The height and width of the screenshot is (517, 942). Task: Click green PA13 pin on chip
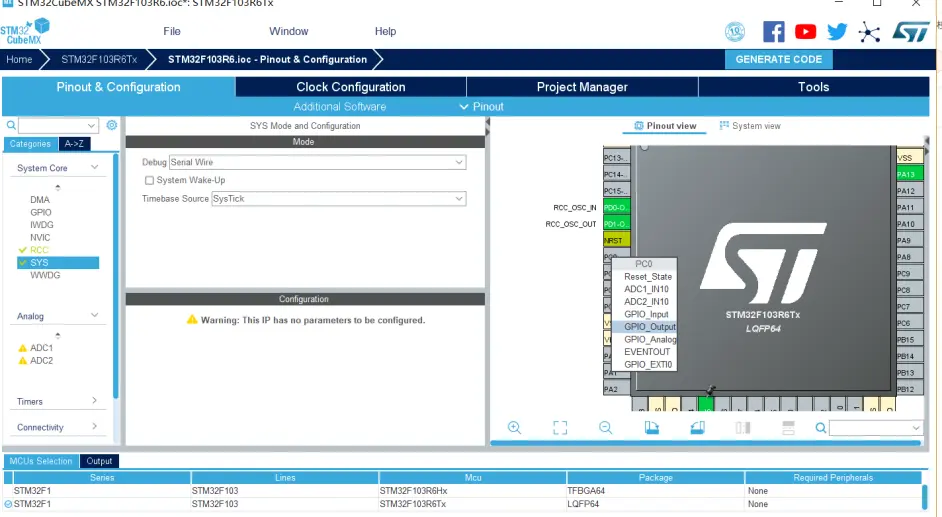click(910, 174)
